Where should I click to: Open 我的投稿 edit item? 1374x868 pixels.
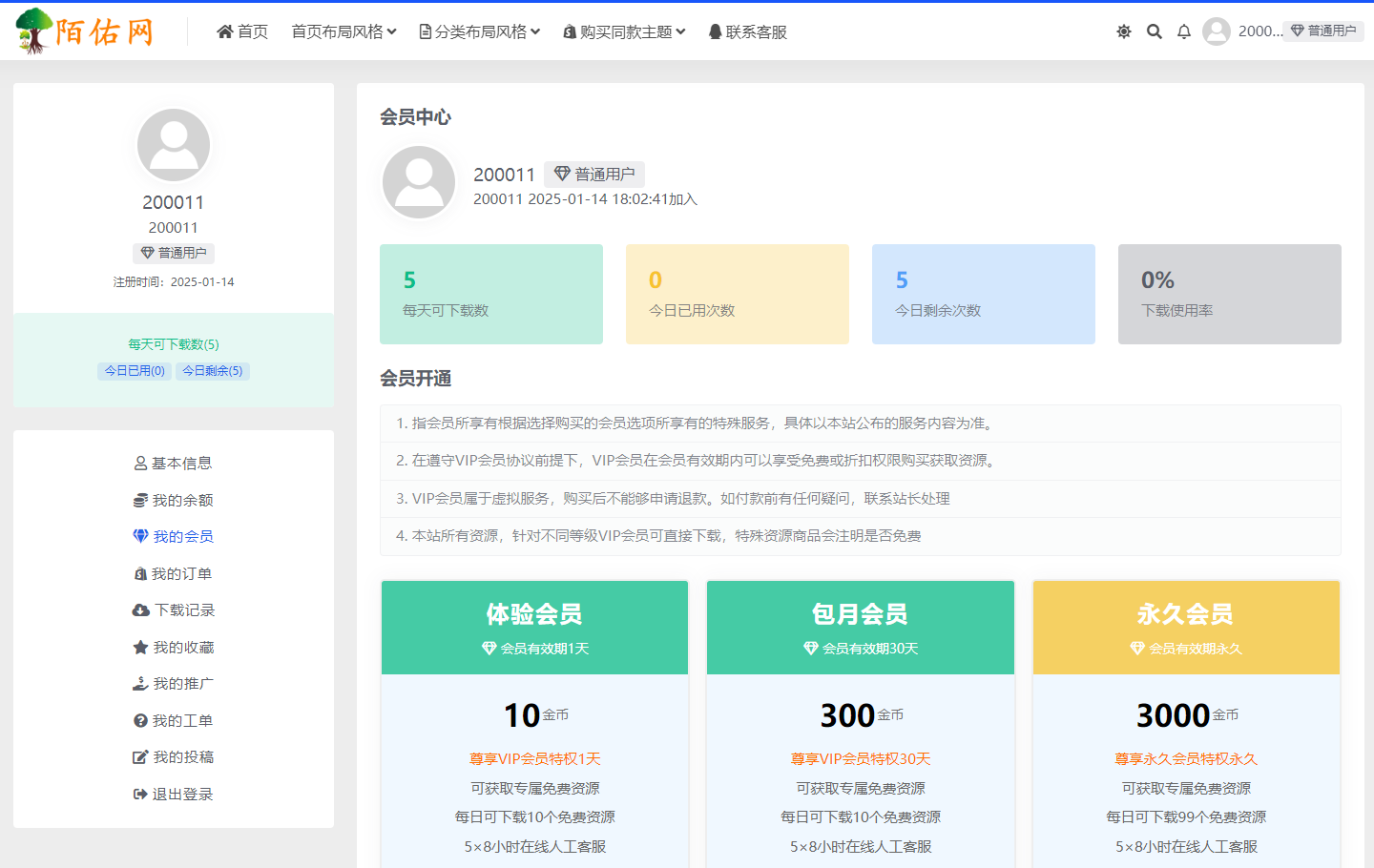point(174,757)
